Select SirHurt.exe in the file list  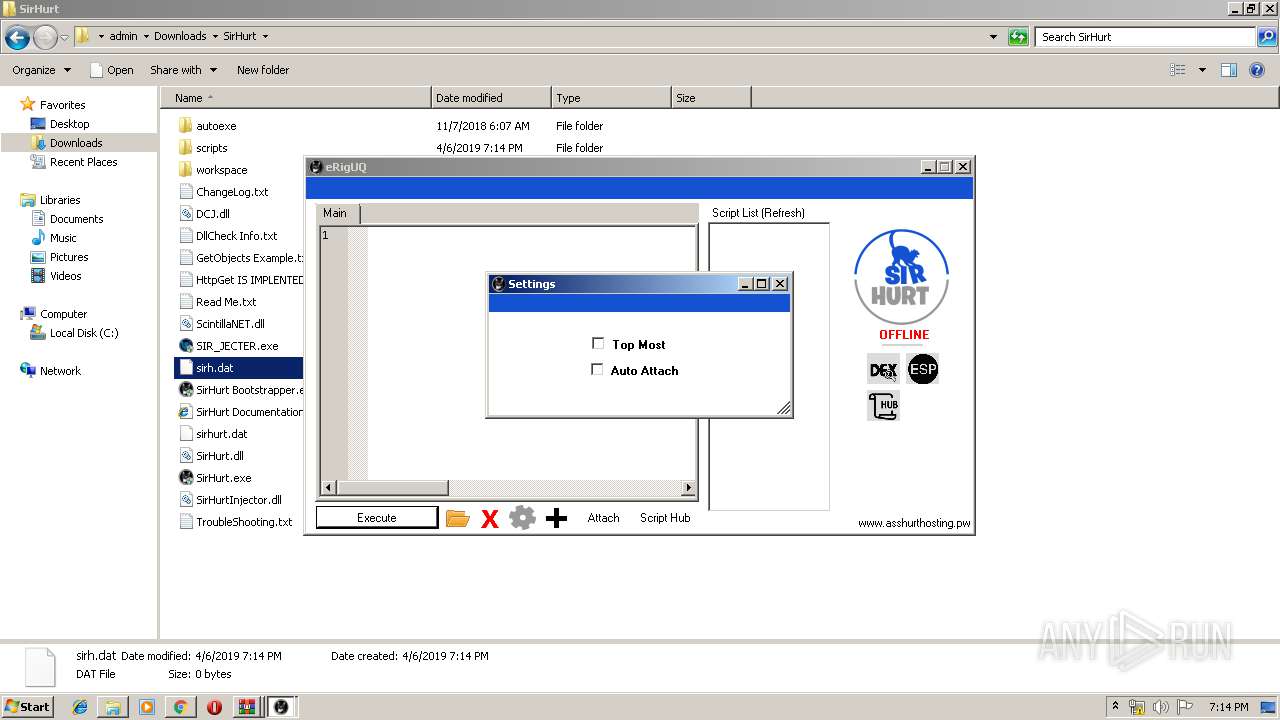coord(223,478)
